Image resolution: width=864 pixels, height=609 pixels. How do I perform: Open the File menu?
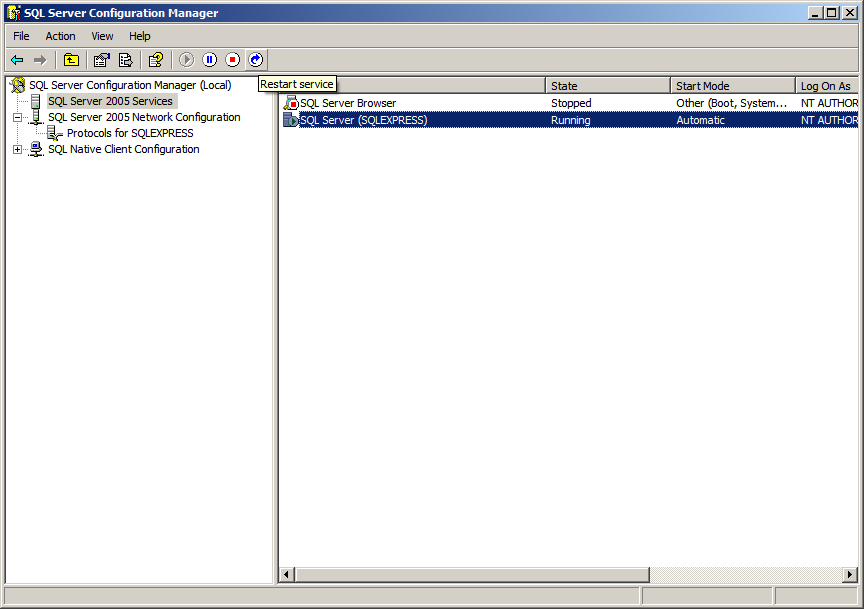click(x=21, y=36)
